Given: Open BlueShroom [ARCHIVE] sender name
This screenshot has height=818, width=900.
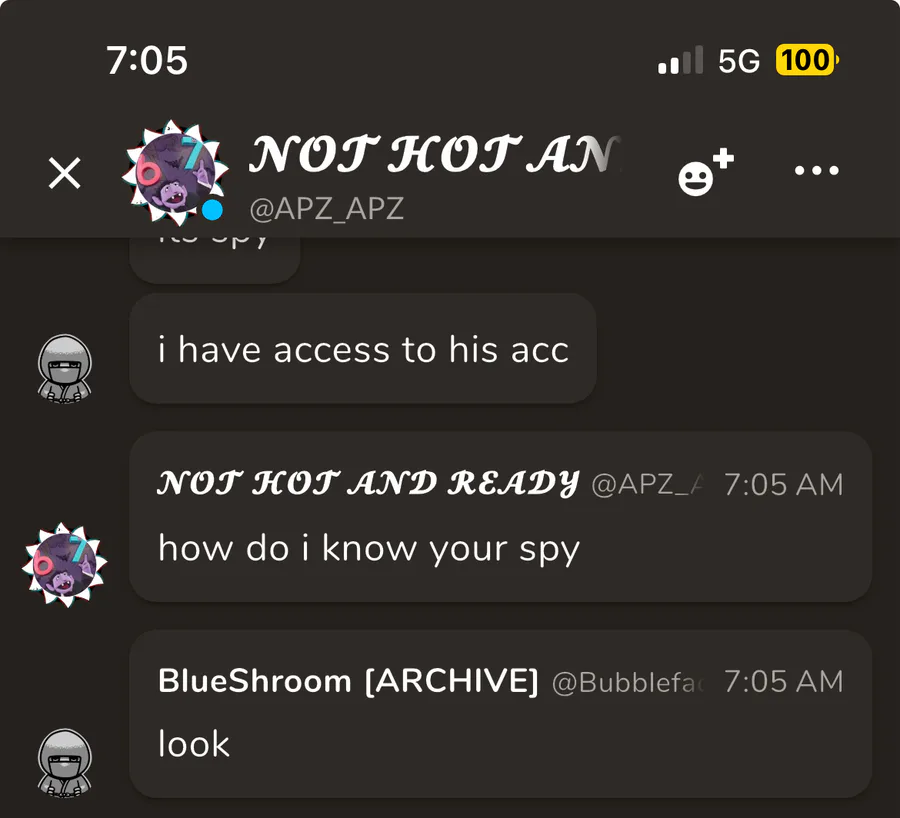Looking at the screenshot, I should [348, 681].
